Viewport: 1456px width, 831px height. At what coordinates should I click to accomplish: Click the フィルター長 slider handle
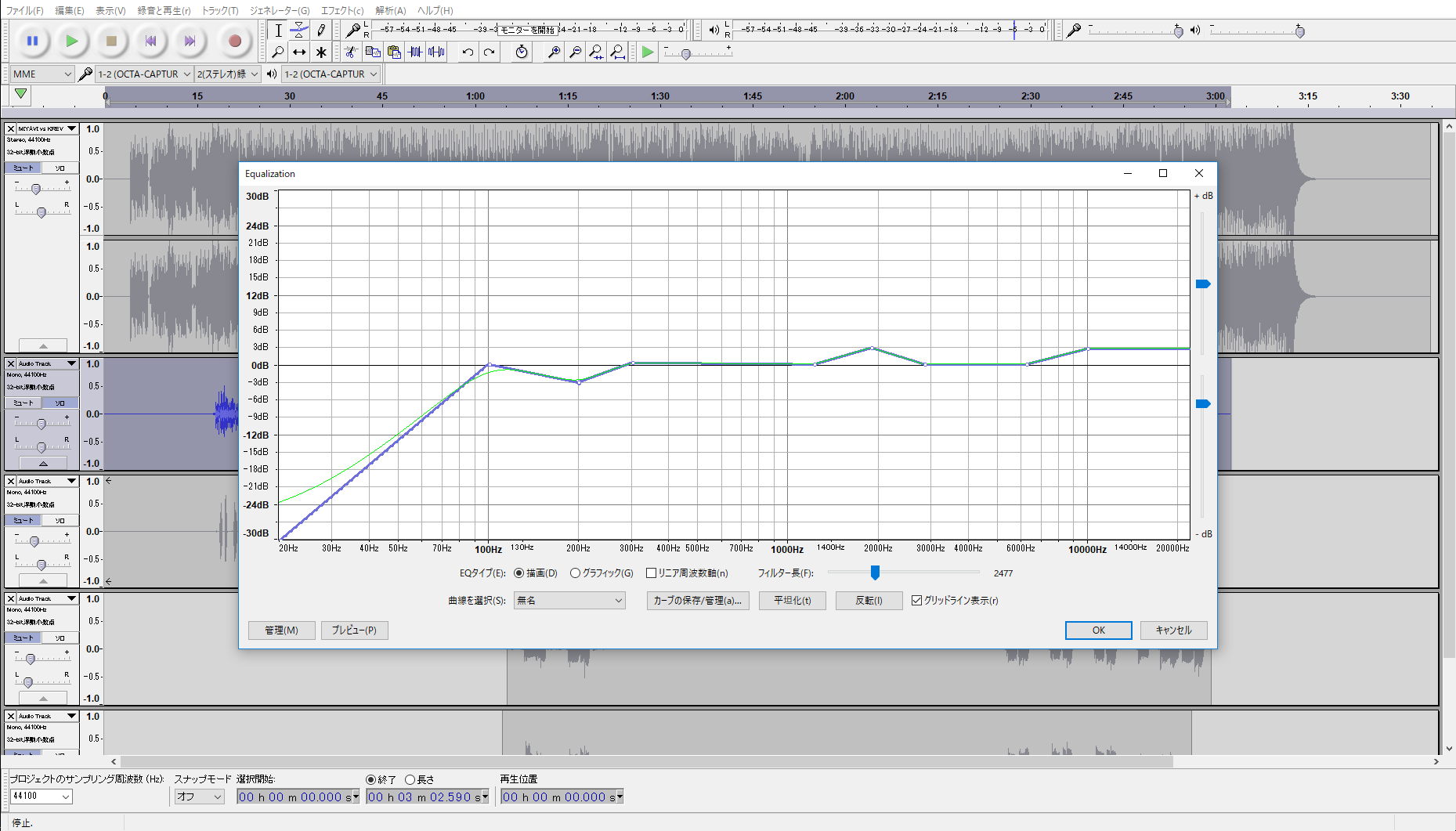[875, 573]
